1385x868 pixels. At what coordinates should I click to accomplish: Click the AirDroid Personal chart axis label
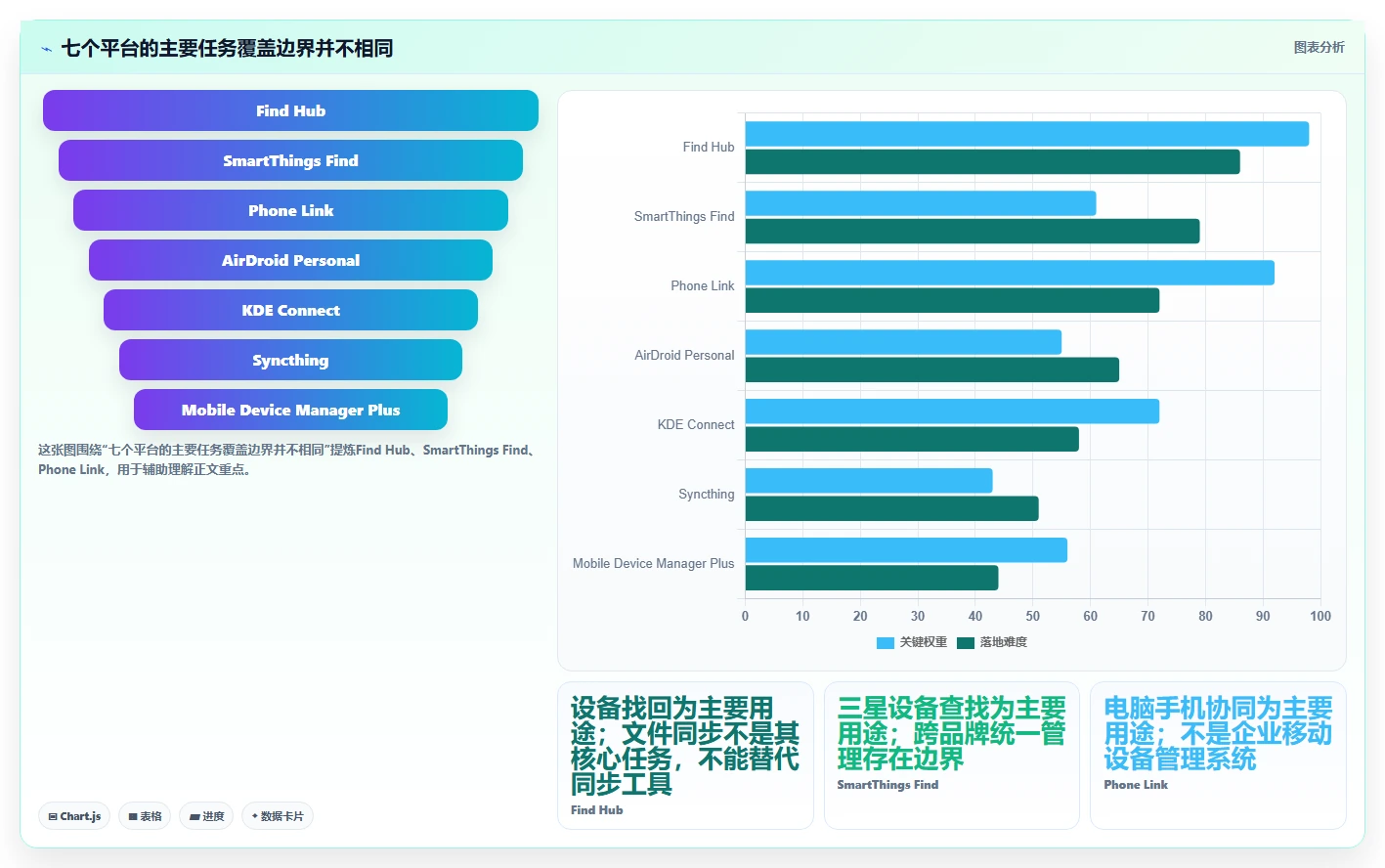coord(684,356)
